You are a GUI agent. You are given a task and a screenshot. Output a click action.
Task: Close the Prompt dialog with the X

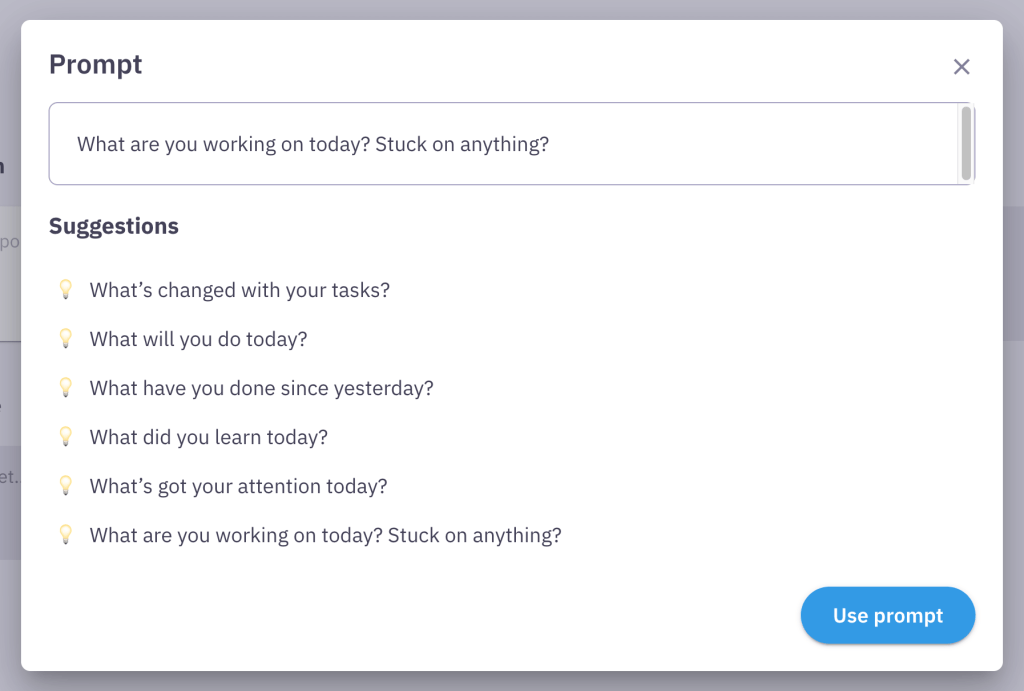pos(961,67)
